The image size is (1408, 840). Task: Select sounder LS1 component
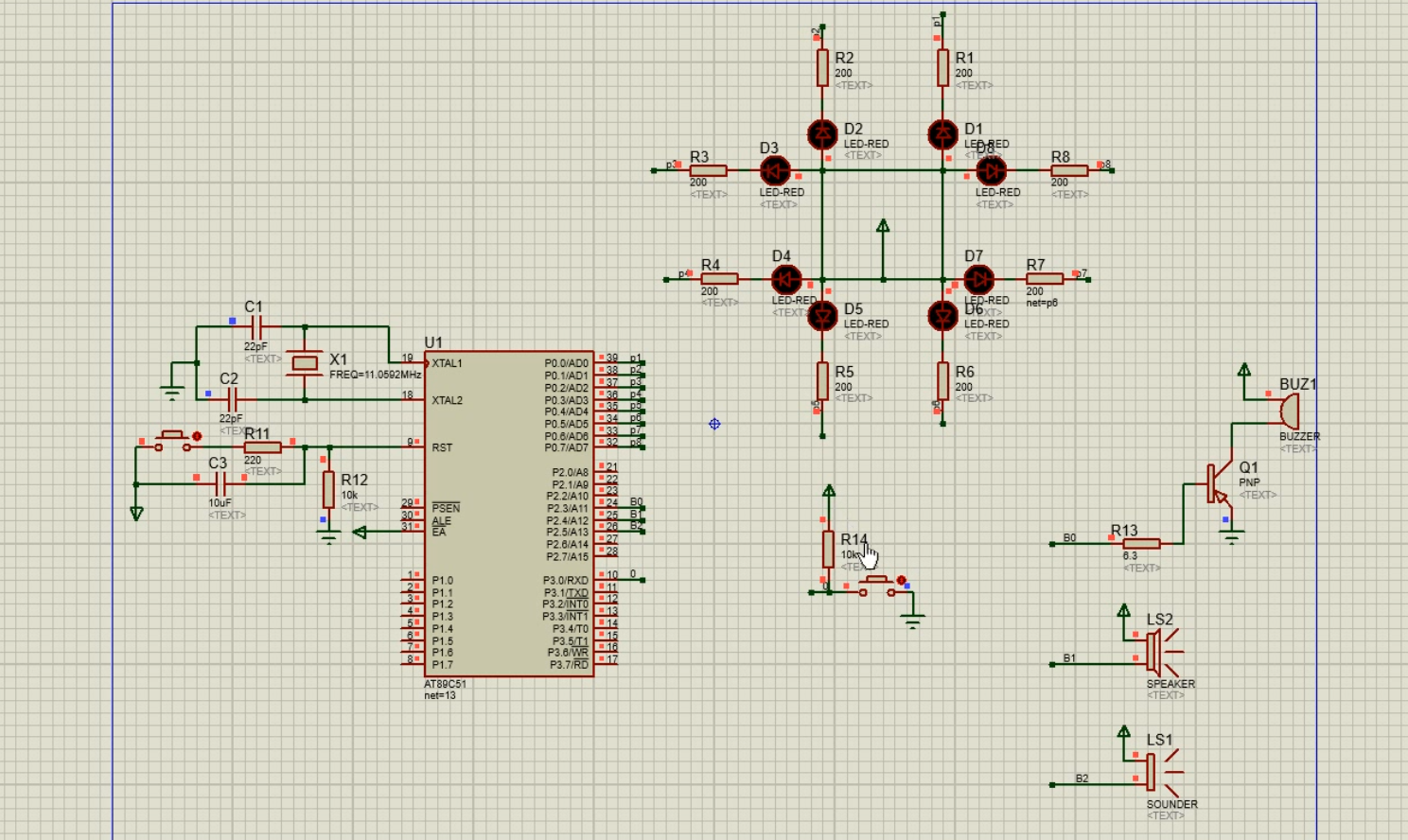coord(1163,773)
